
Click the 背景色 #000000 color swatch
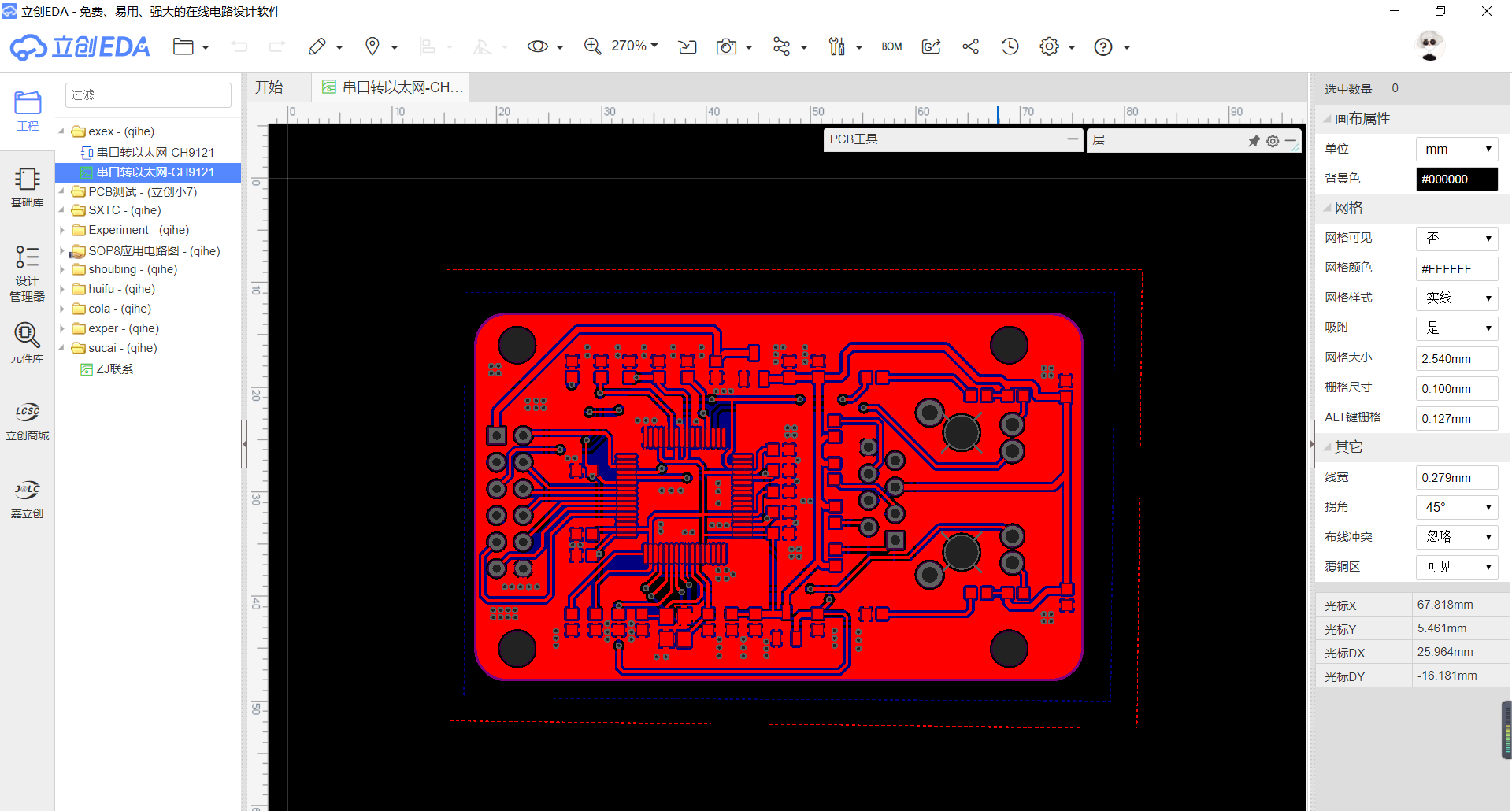tap(1457, 179)
